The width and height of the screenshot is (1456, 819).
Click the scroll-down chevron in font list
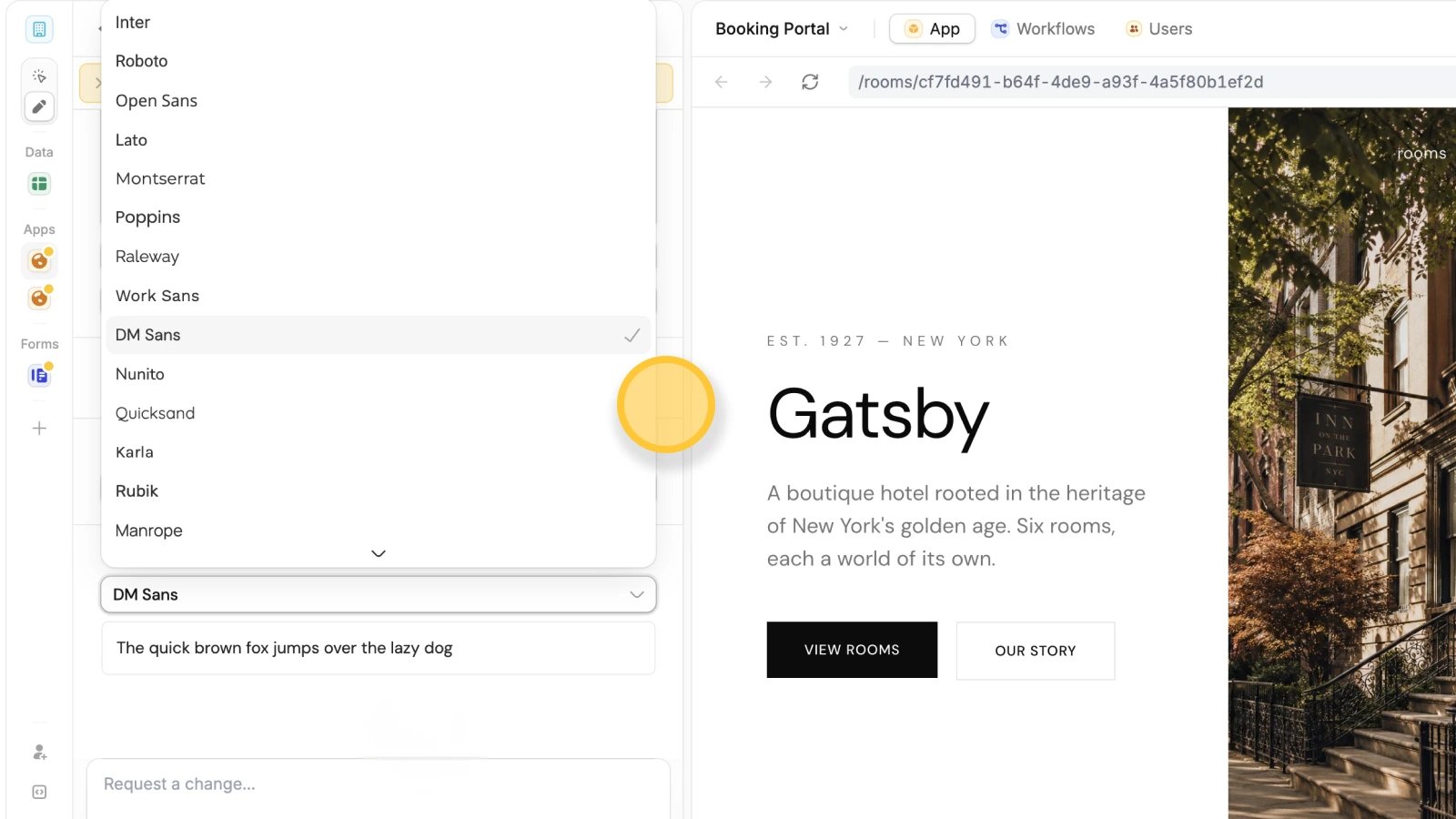coord(379,553)
